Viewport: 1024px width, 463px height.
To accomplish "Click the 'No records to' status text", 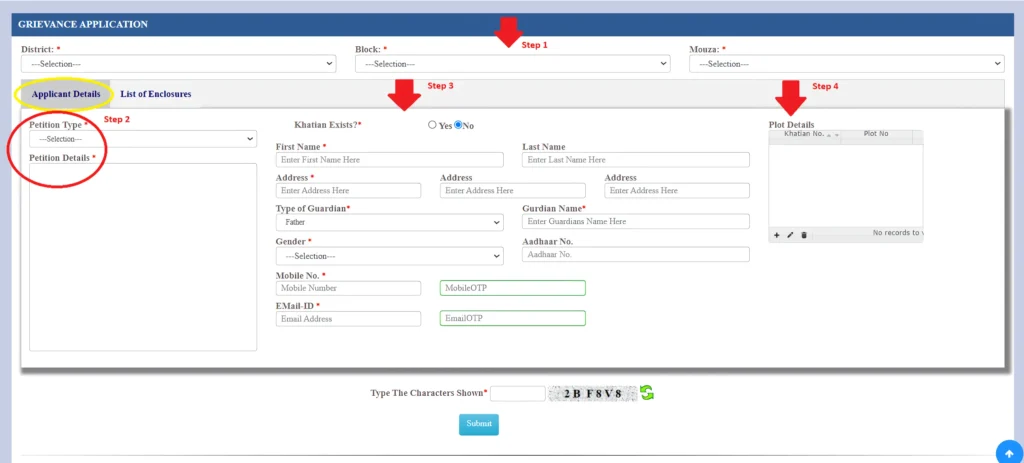I will tap(897, 233).
